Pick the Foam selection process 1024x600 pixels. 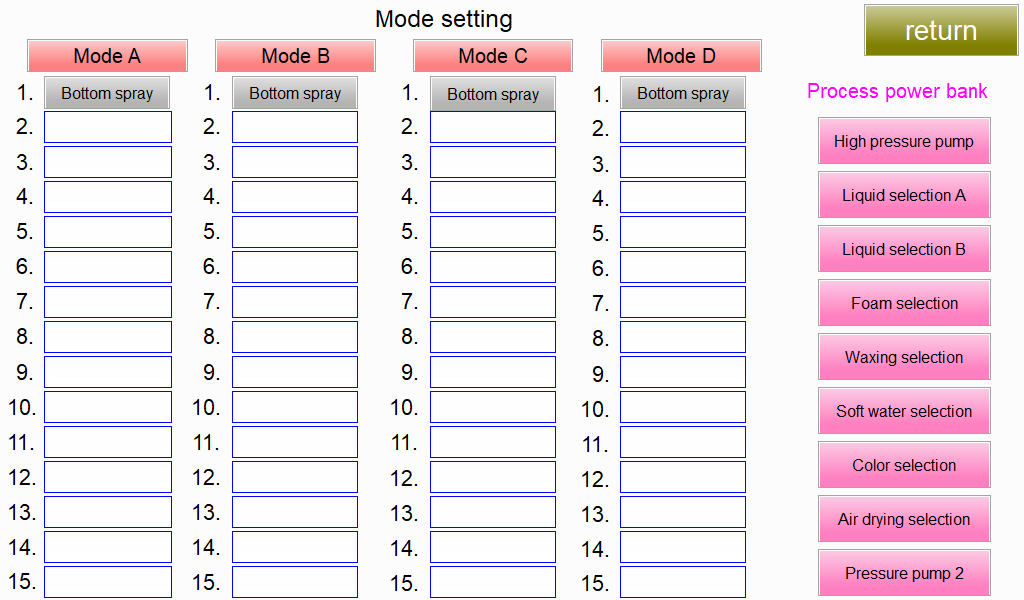tap(904, 303)
